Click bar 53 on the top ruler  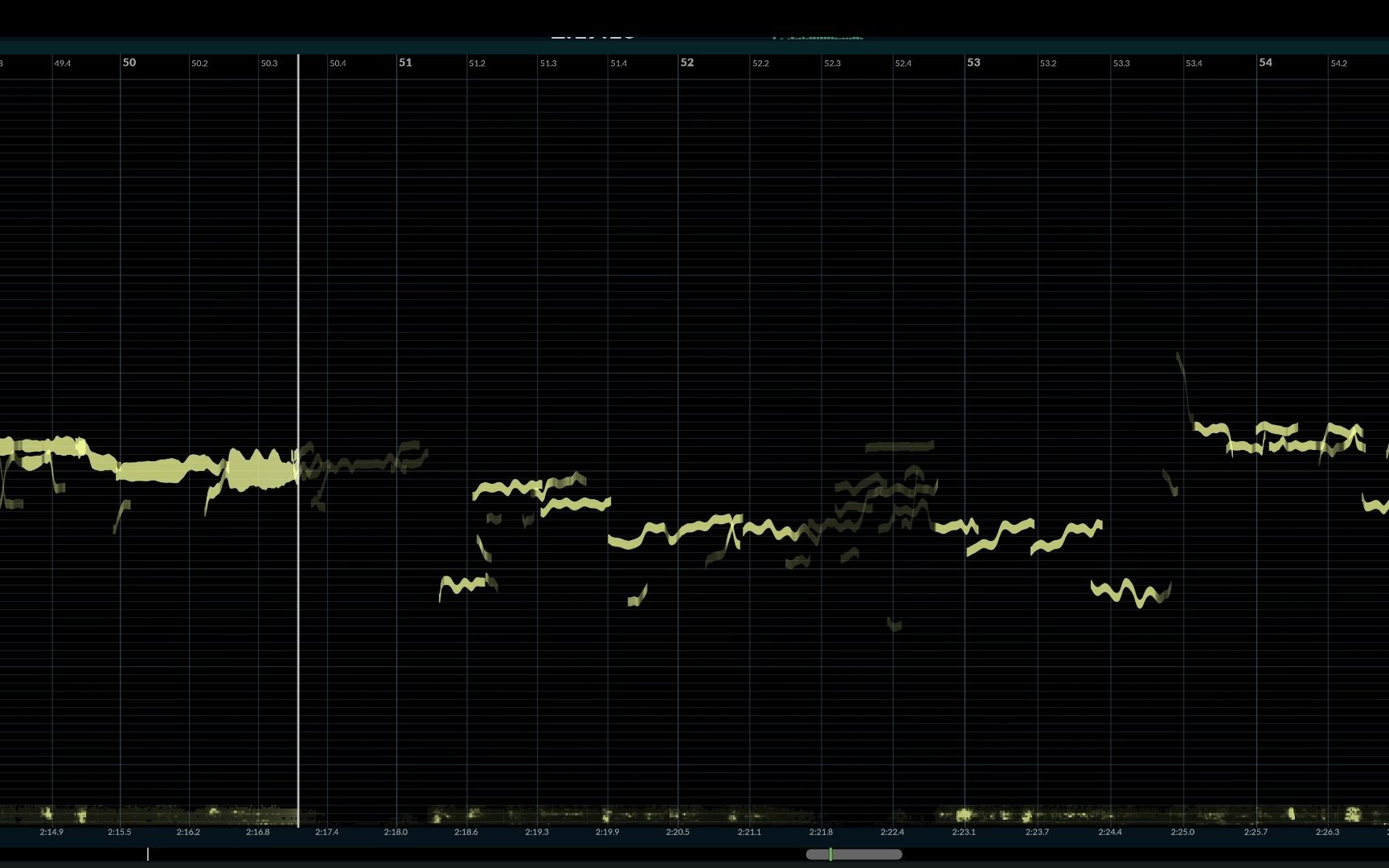974,63
